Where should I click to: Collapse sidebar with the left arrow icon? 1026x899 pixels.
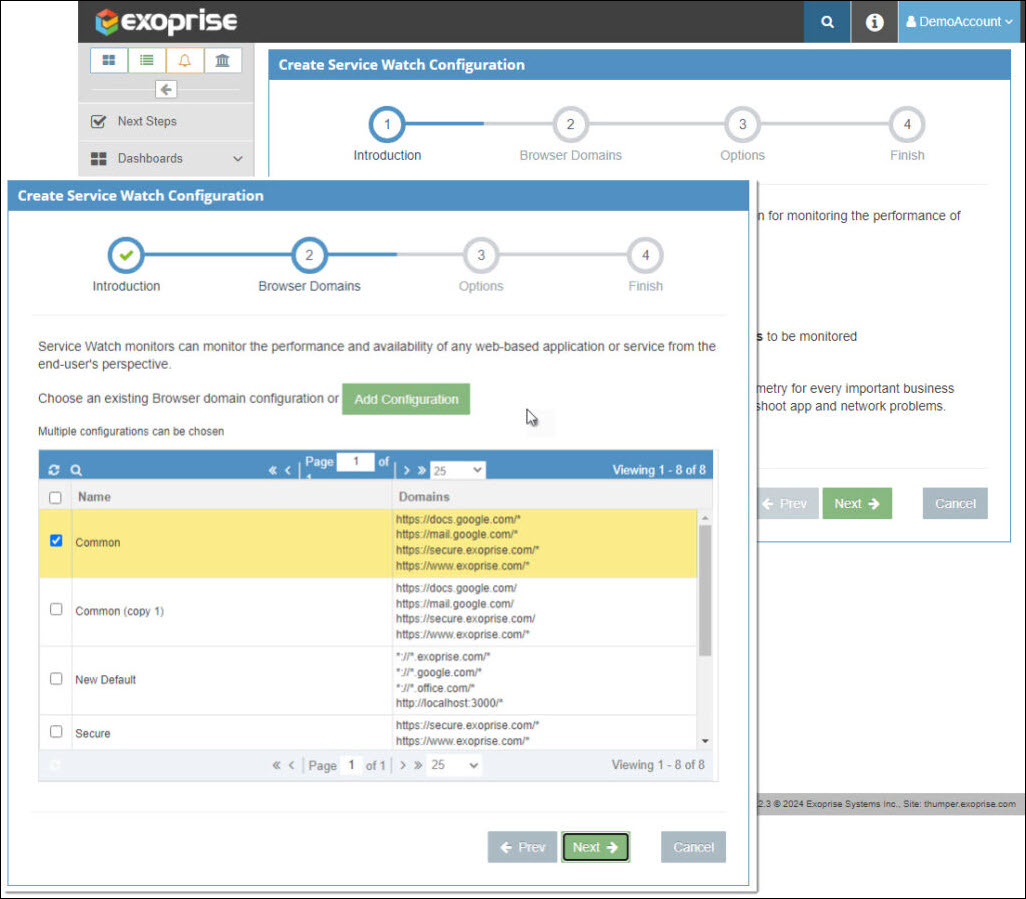(166, 90)
